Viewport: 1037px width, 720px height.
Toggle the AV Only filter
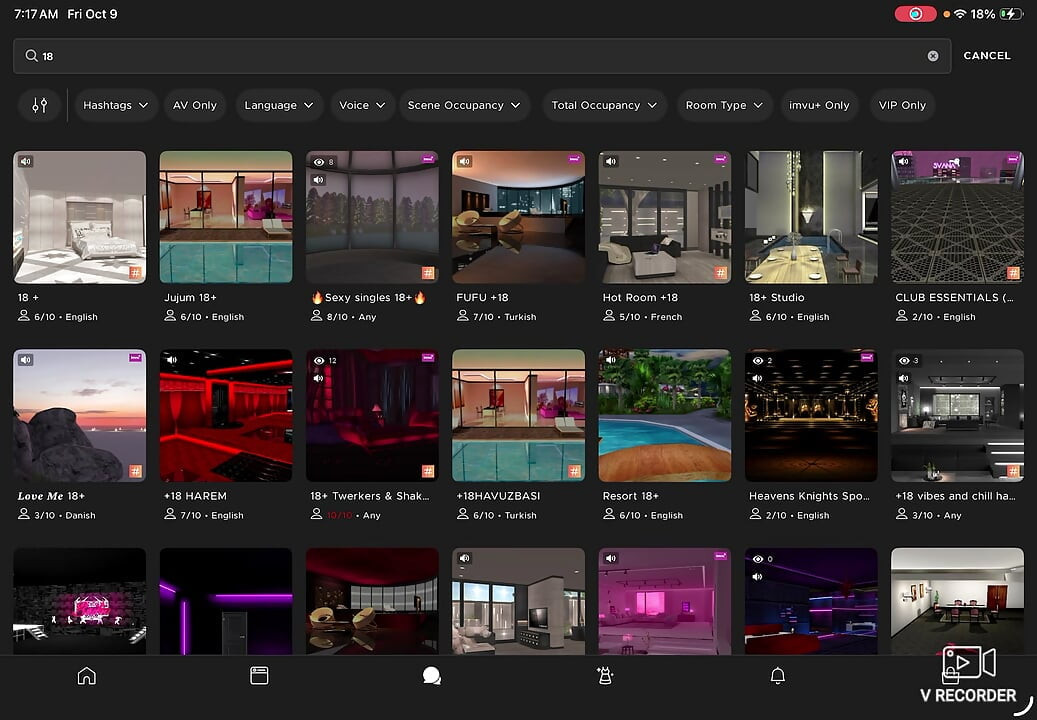point(194,105)
